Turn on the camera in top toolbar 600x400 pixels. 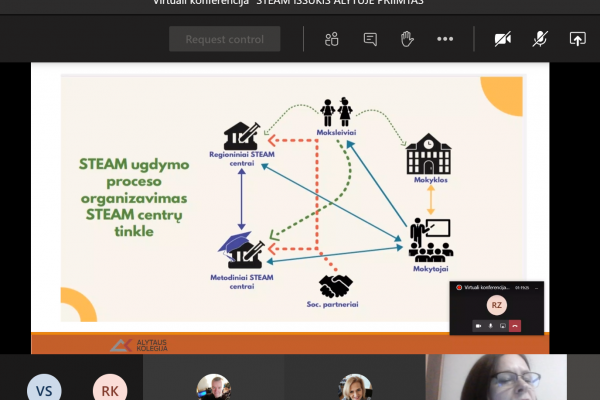coord(502,39)
